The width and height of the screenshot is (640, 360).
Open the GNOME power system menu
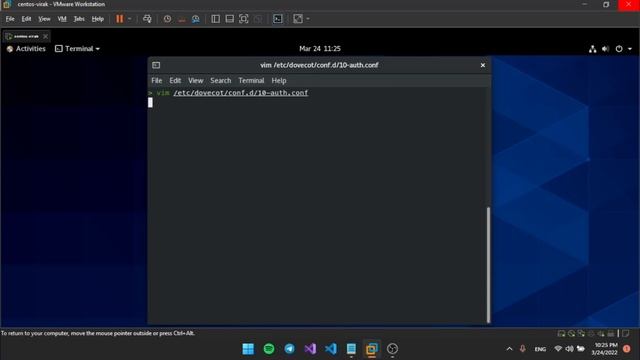coord(619,49)
